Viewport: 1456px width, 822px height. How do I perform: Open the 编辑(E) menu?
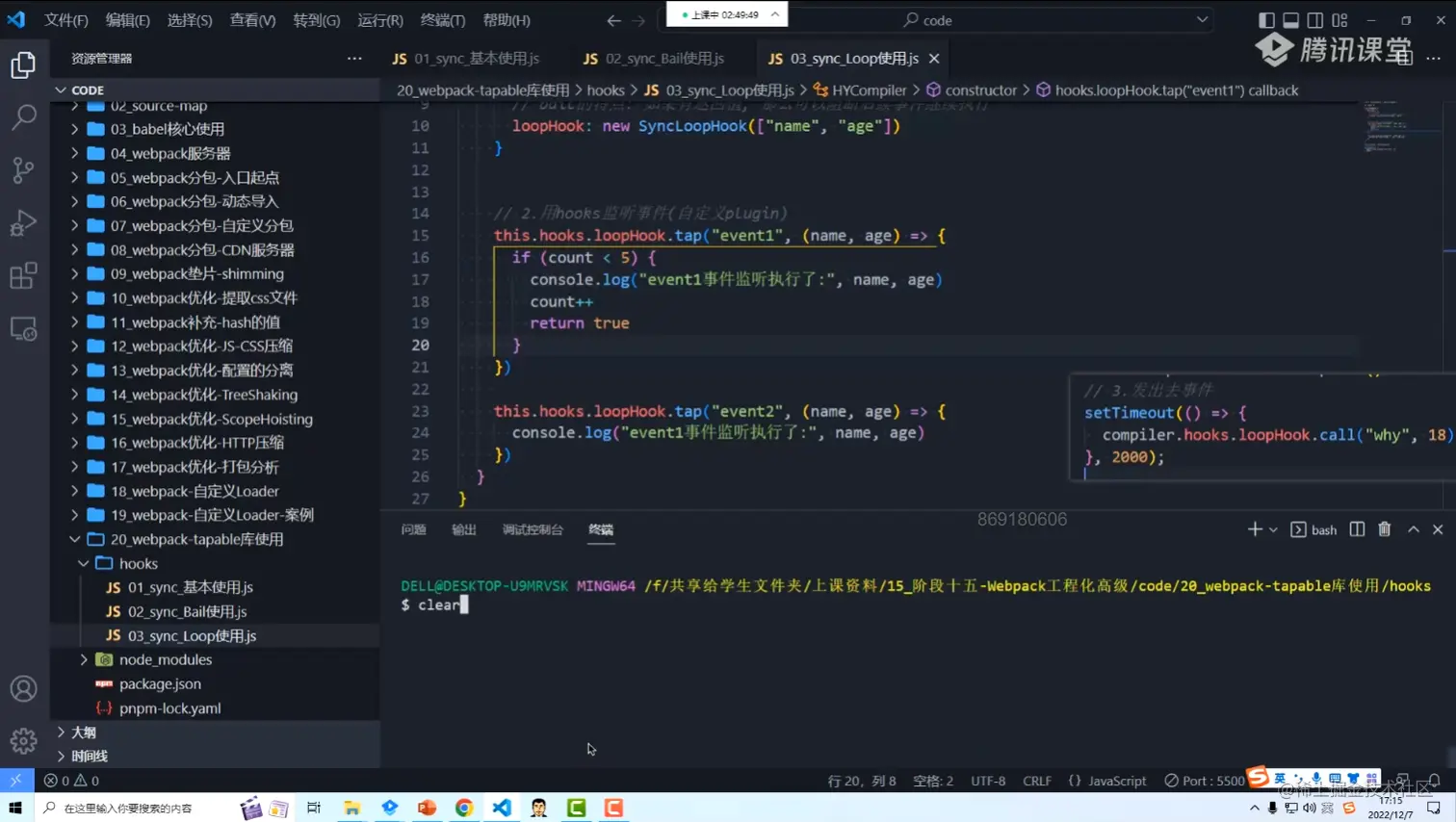point(127,20)
